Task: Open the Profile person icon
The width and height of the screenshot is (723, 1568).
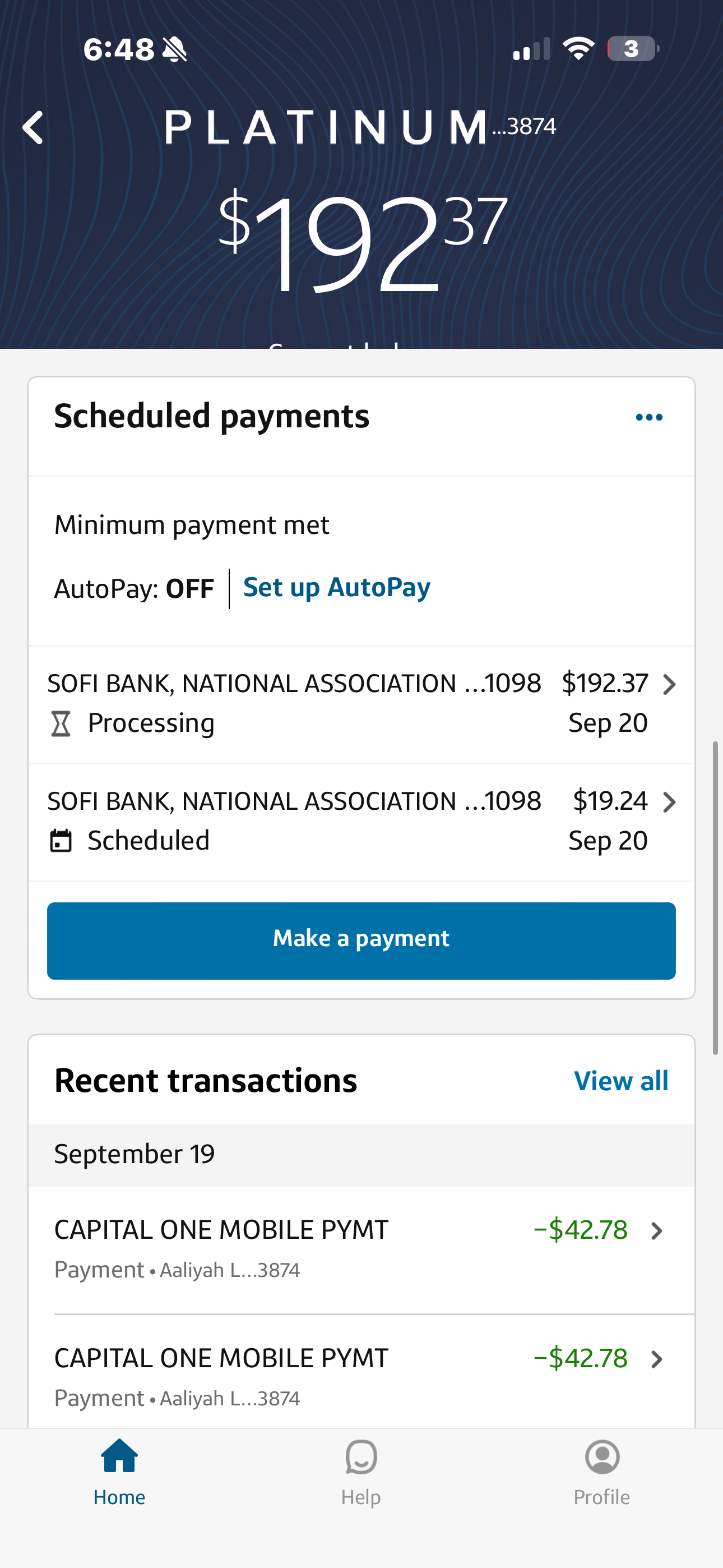Action: click(x=602, y=1456)
